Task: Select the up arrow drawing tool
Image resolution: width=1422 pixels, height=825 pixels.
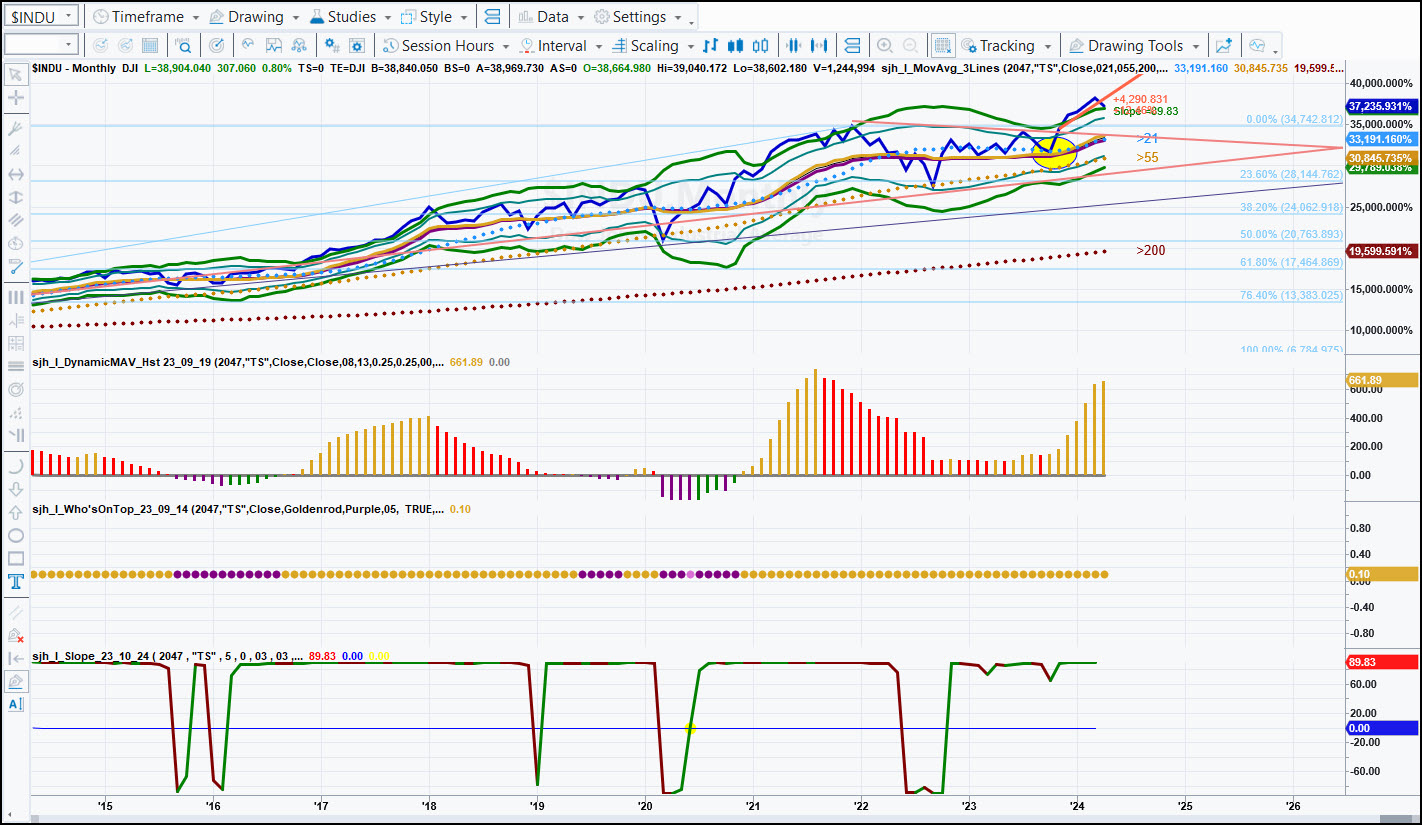Action: pos(16,512)
